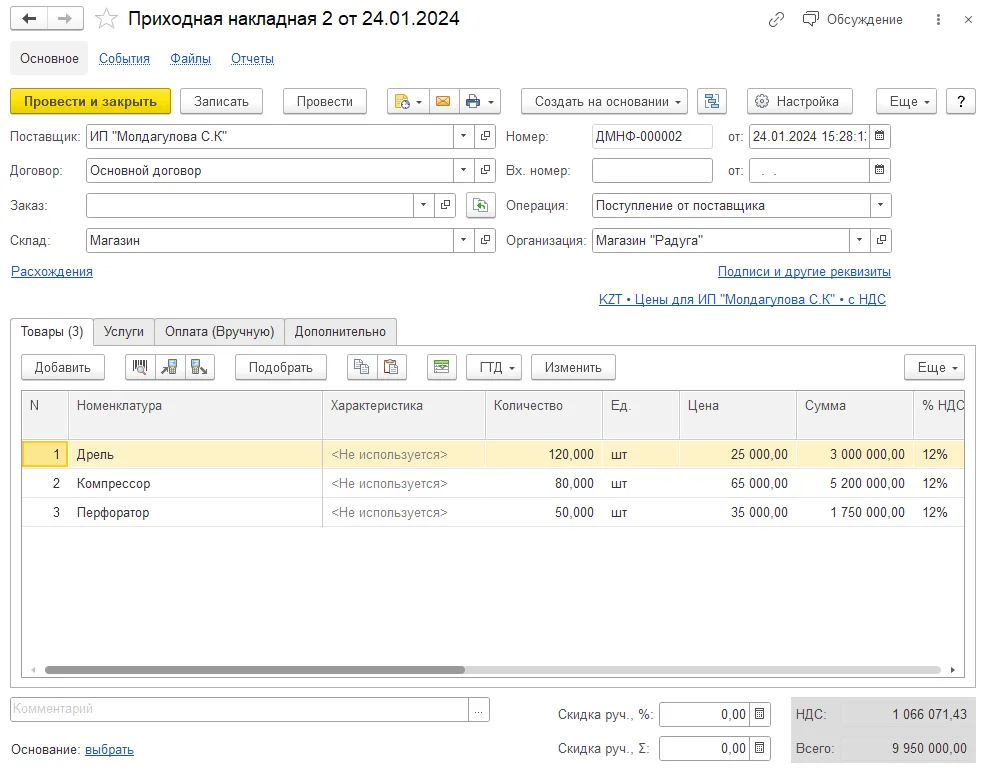983x771 pixels.
Task: Click the green table split icon
Action: coord(441,367)
